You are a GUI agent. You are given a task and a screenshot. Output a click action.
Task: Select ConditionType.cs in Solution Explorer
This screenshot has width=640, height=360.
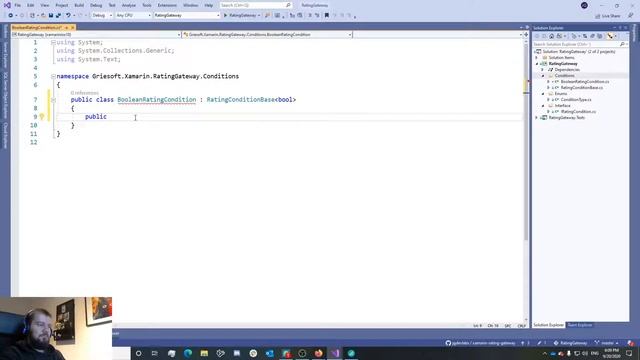(576, 100)
